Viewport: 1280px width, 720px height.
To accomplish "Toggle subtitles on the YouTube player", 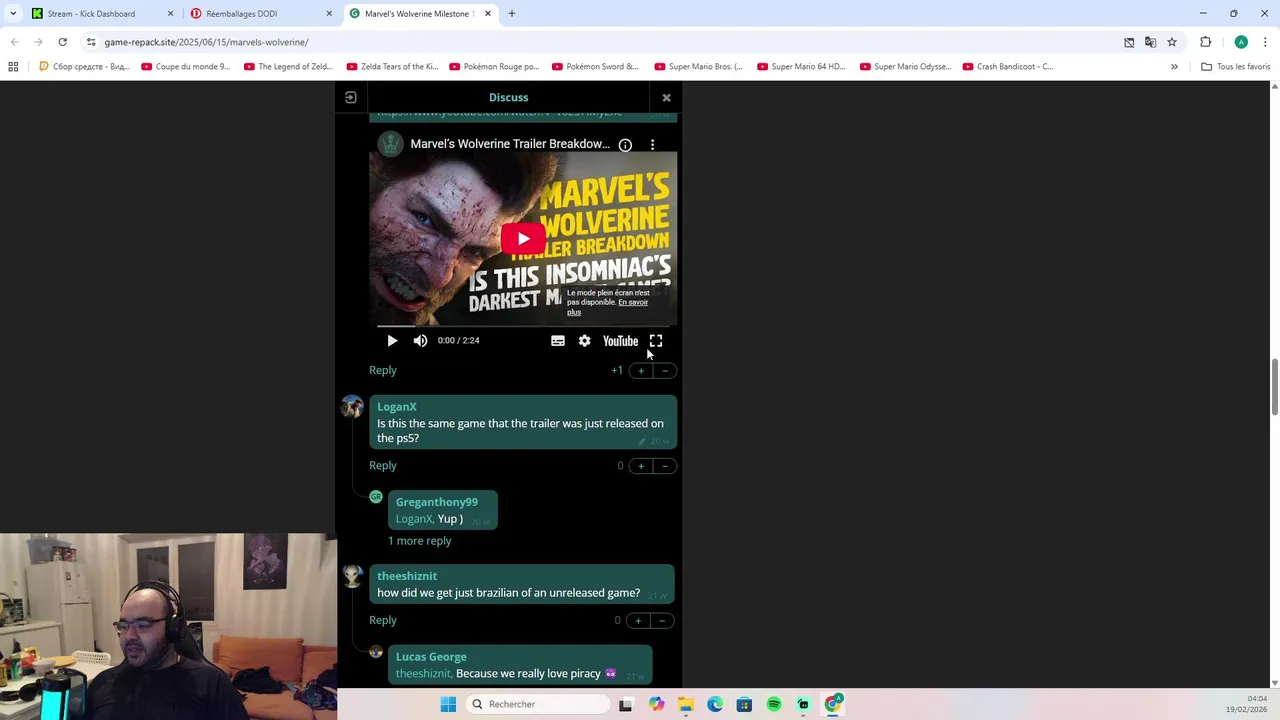I will click(558, 341).
